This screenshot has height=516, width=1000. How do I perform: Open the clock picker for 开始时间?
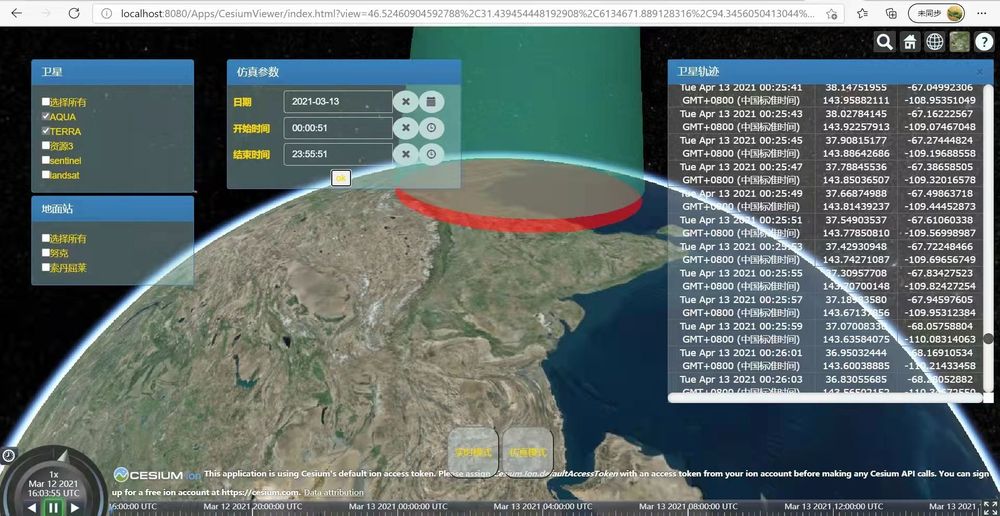click(431, 128)
